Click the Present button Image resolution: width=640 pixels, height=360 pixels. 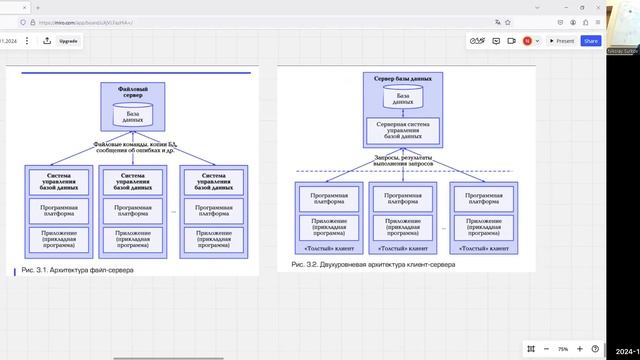(562, 41)
